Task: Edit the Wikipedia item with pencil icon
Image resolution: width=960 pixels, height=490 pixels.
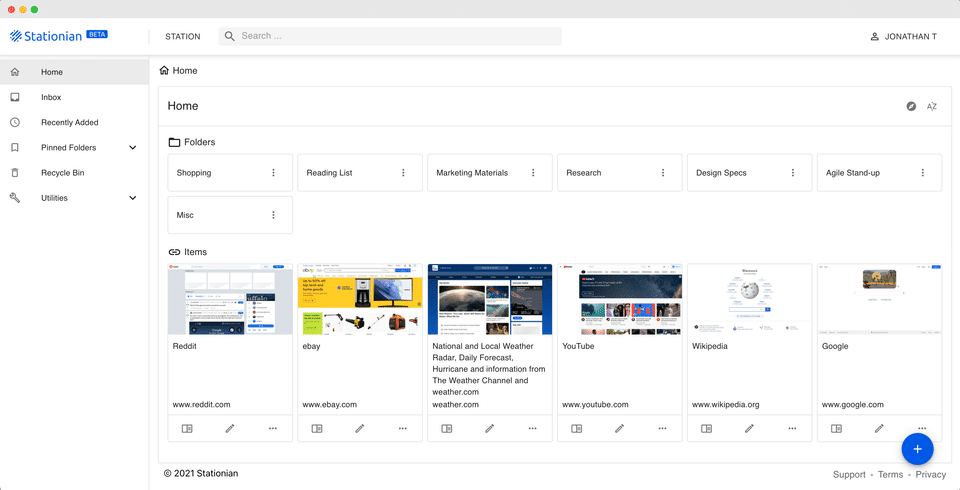Action: pos(749,429)
